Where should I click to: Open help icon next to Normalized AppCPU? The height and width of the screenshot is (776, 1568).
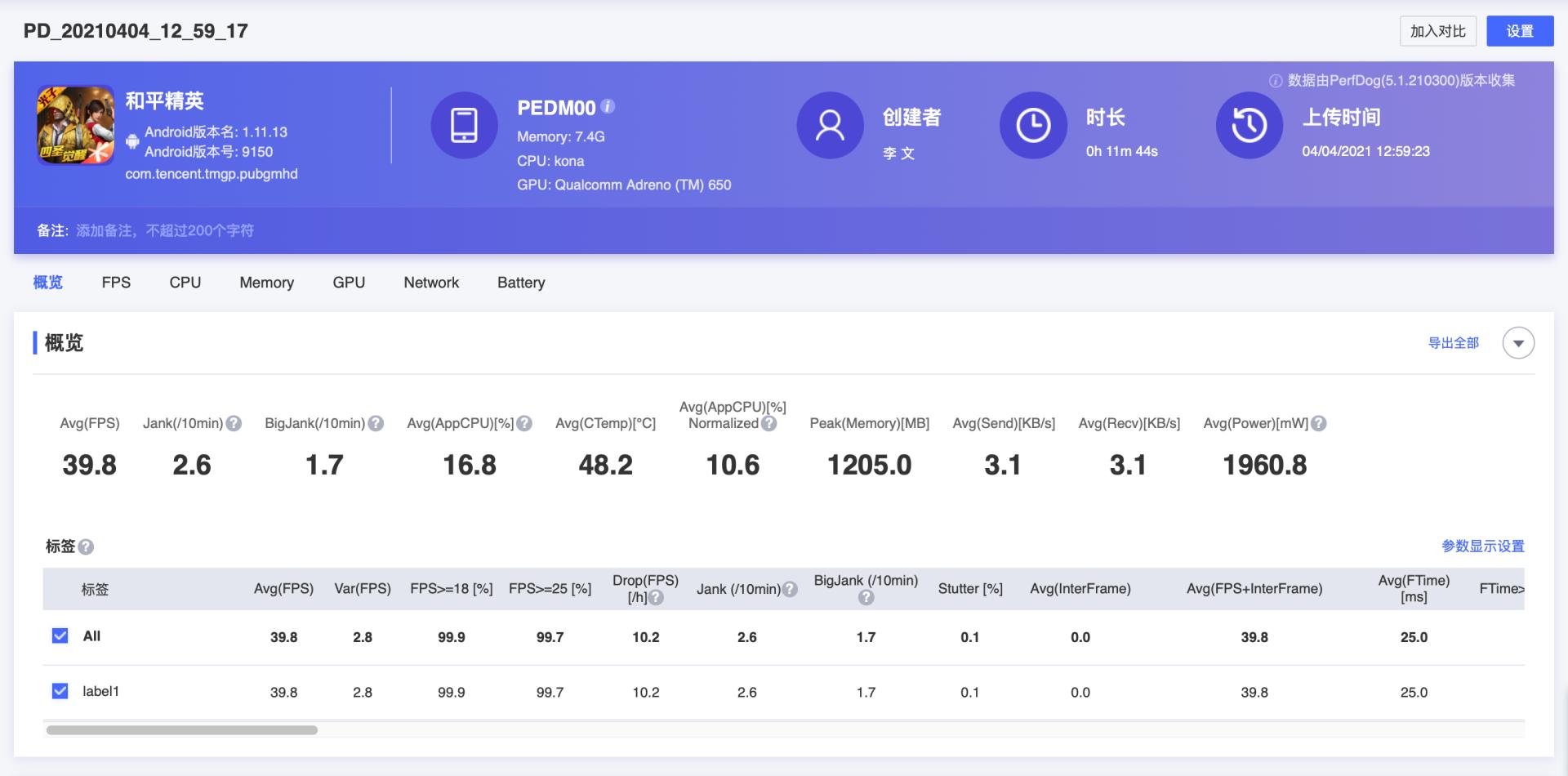[768, 423]
